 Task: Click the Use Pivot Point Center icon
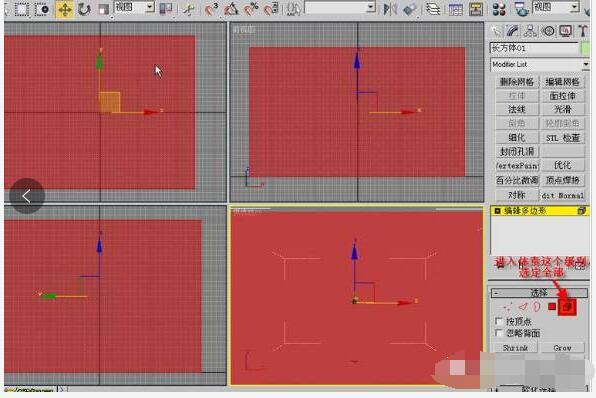click(166, 9)
